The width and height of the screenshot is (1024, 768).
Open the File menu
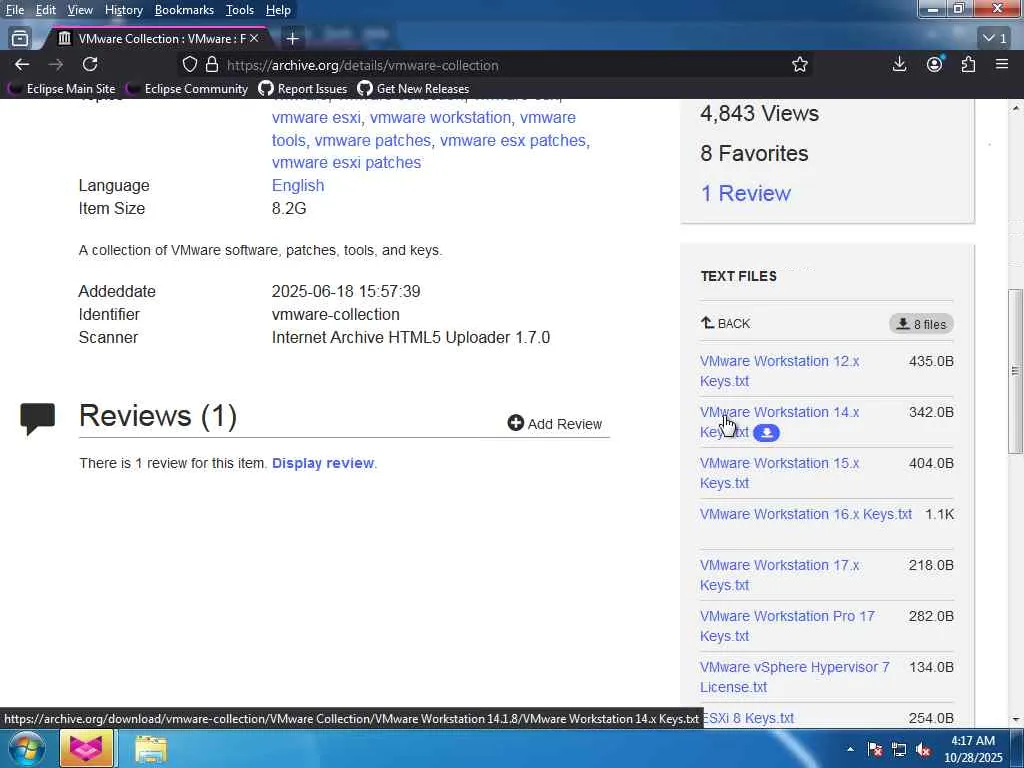pos(15,10)
